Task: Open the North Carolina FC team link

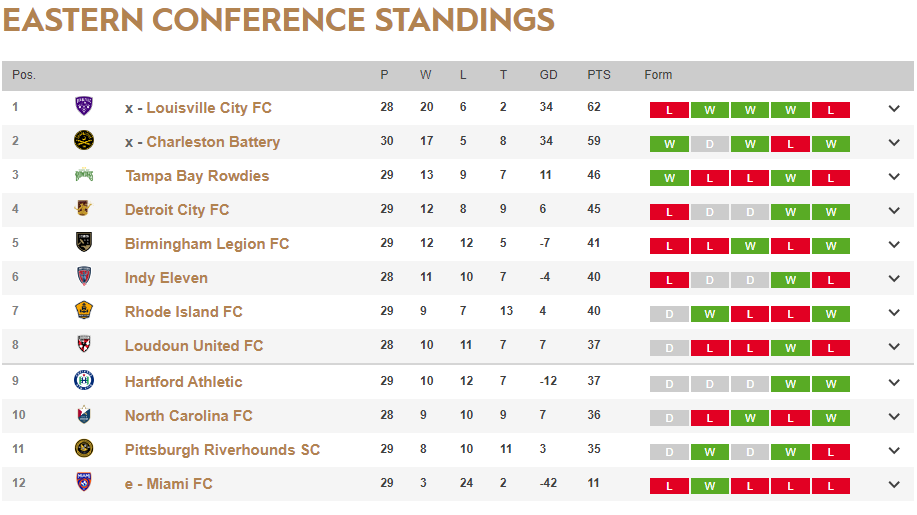Action: click(188, 416)
